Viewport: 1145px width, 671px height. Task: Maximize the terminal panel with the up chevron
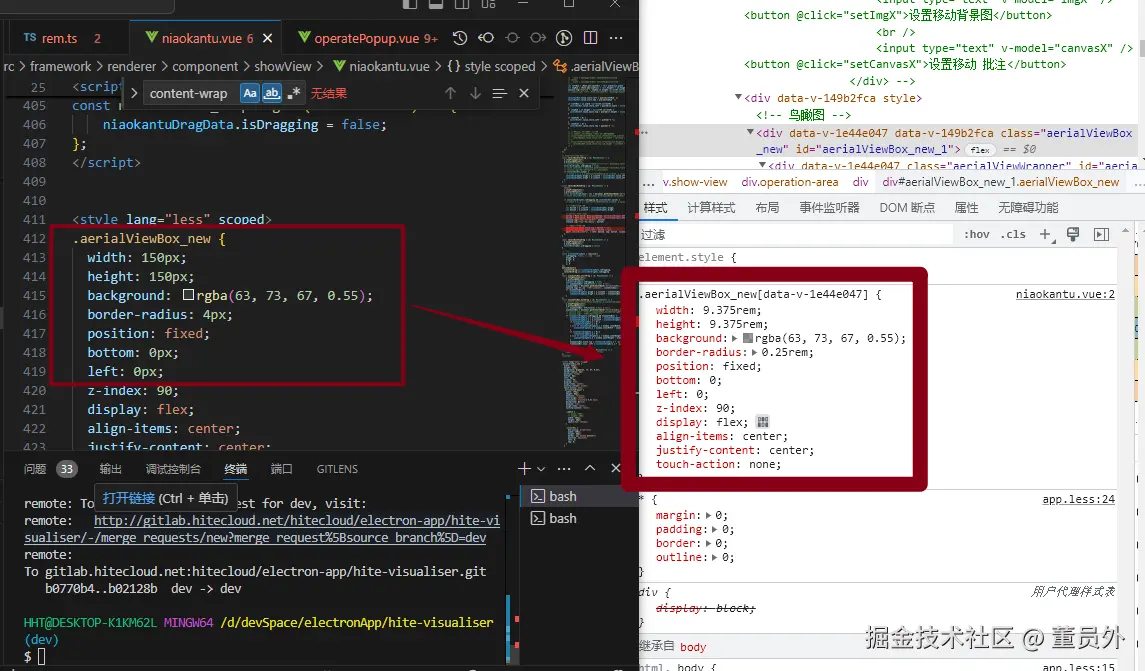[590, 468]
